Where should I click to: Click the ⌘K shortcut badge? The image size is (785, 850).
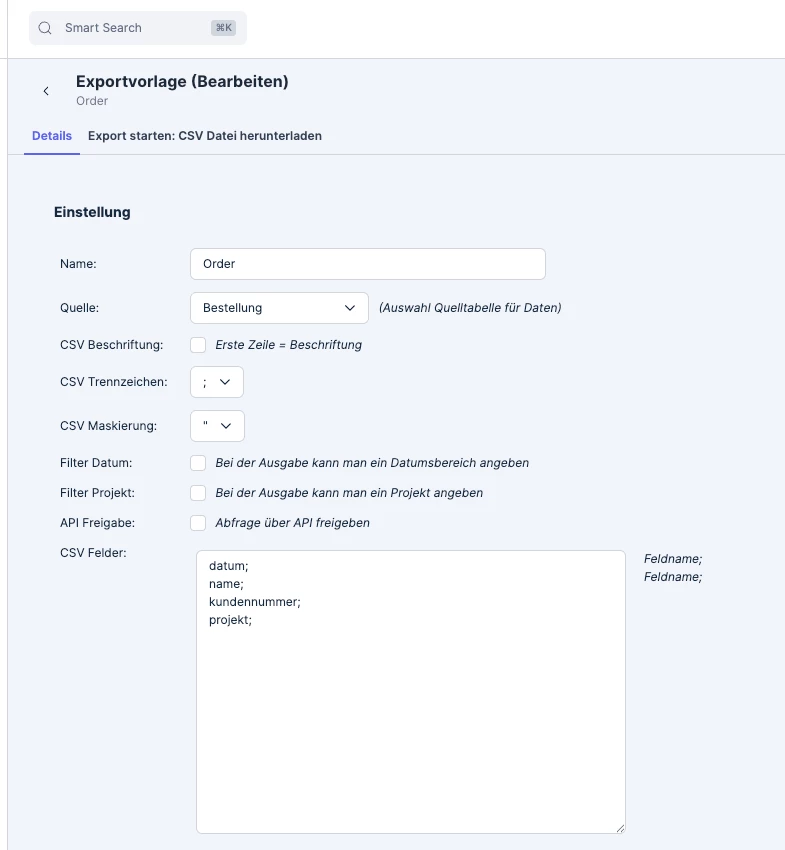pyautogui.click(x=223, y=28)
